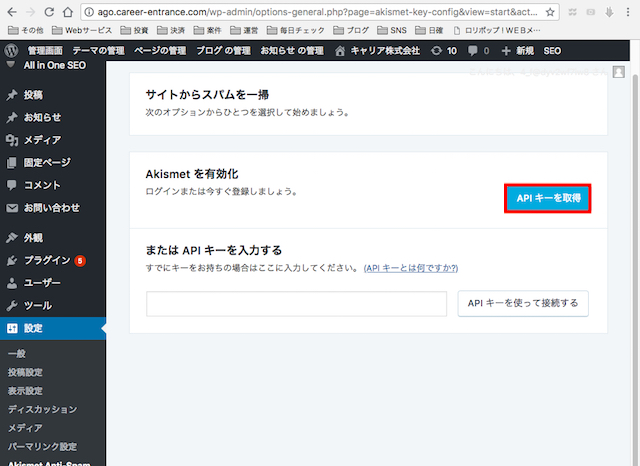
Task: Open ディスカッション settings submenu item
Action: (42, 409)
